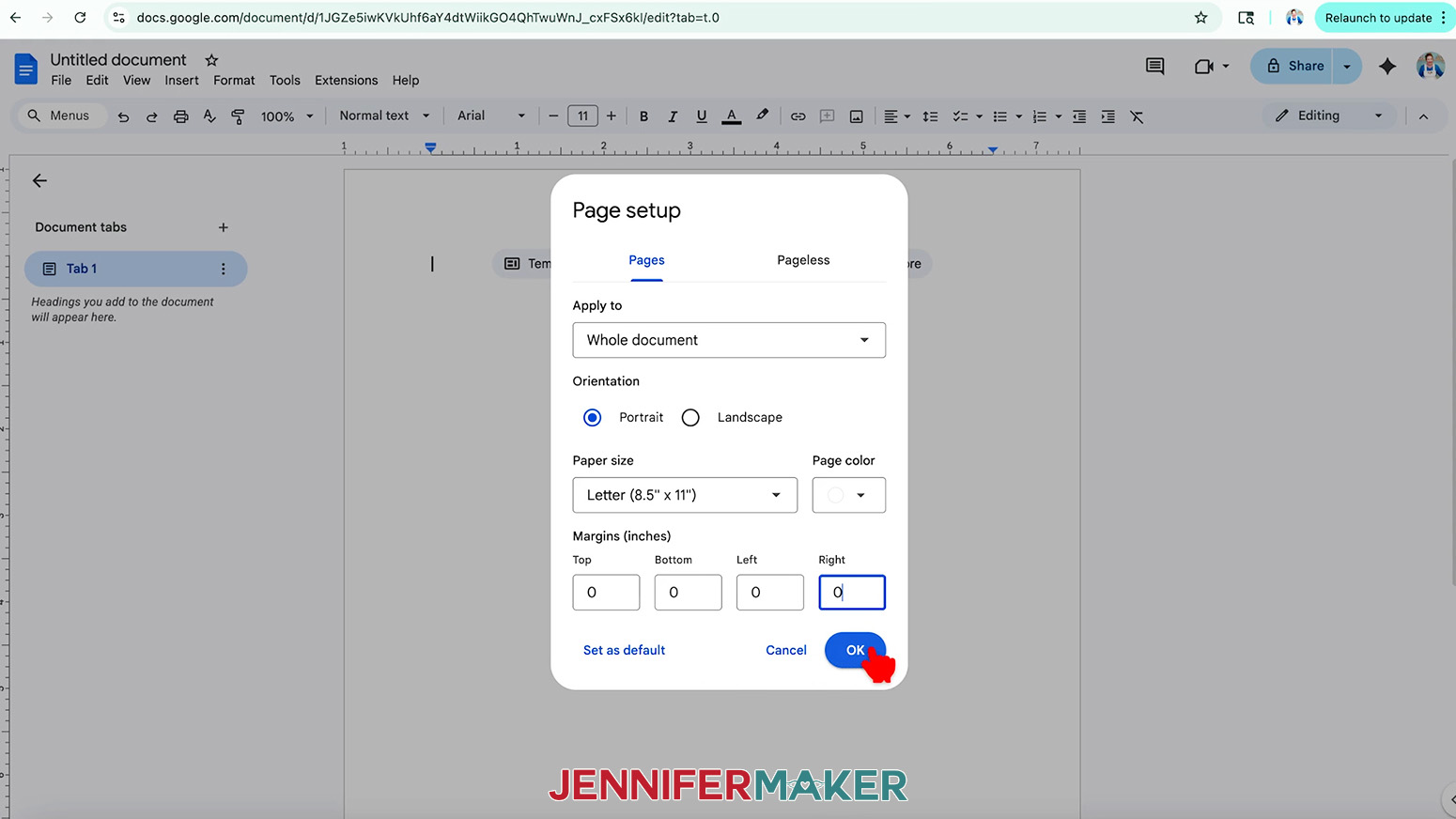Select Landscape orientation

[690, 417]
